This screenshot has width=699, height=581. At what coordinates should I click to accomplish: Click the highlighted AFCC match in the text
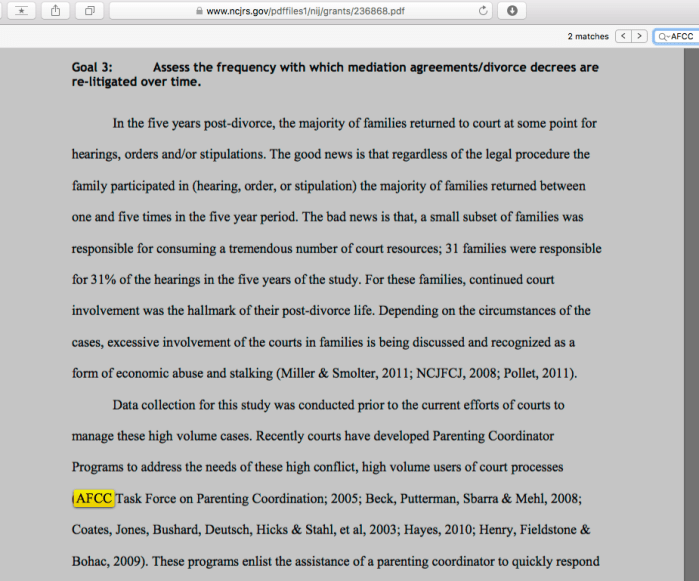click(x=94, y=498)
